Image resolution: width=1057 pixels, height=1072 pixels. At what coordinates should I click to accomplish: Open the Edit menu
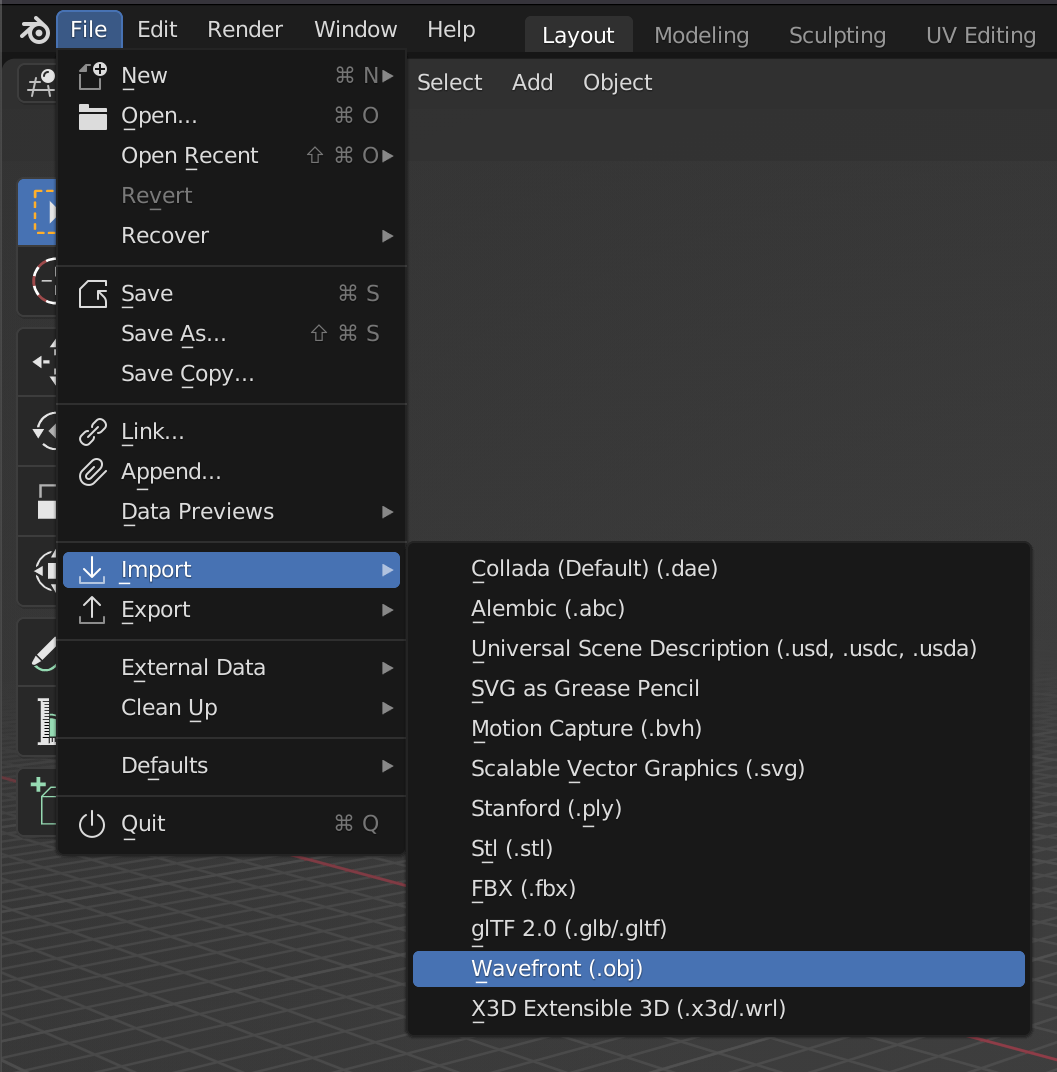[157, 29]
